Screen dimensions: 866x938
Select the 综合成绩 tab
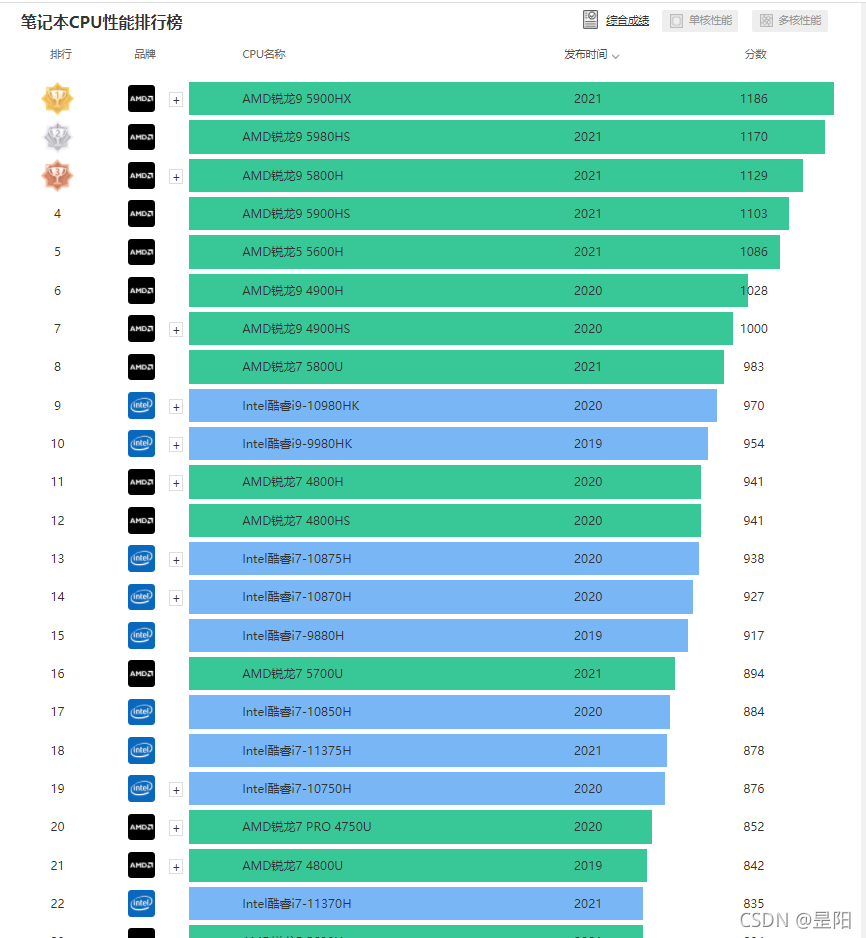coord(627,20)
